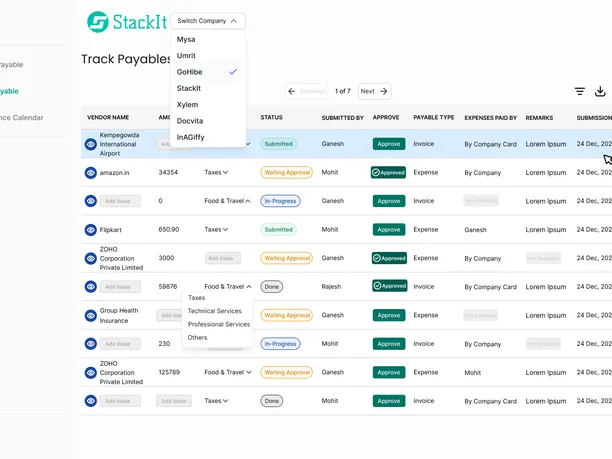Click vendor Add Value field in last row
The height and width of the screenshot is (459, 612).
click(120, 401)
